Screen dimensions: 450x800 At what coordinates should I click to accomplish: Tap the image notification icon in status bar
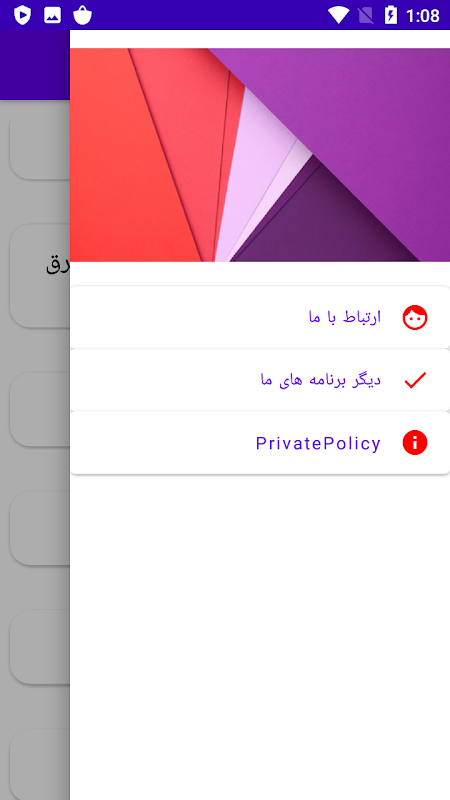[53, 15]
